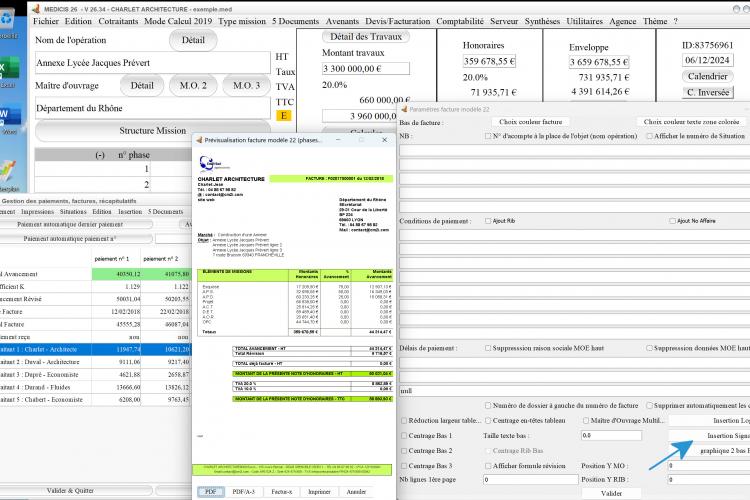This screenshot has width=750, height=500.
Task: Tick Centrage en-têtes tableau checkbox
Action: [x=488, y=420]
